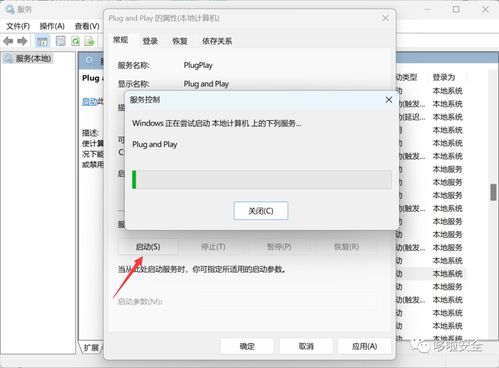Screen dimensions: 499x368
Task: Close the 服务控制 dialog with X
Action: (x=389, y=100)
